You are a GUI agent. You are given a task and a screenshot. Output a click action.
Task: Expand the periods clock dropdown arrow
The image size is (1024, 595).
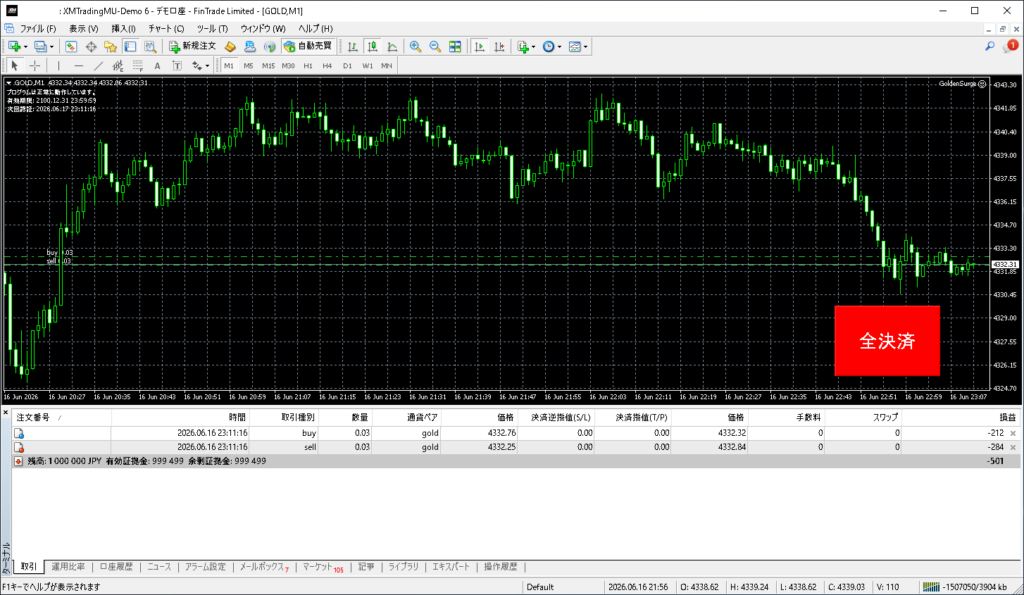coord(559,47)
